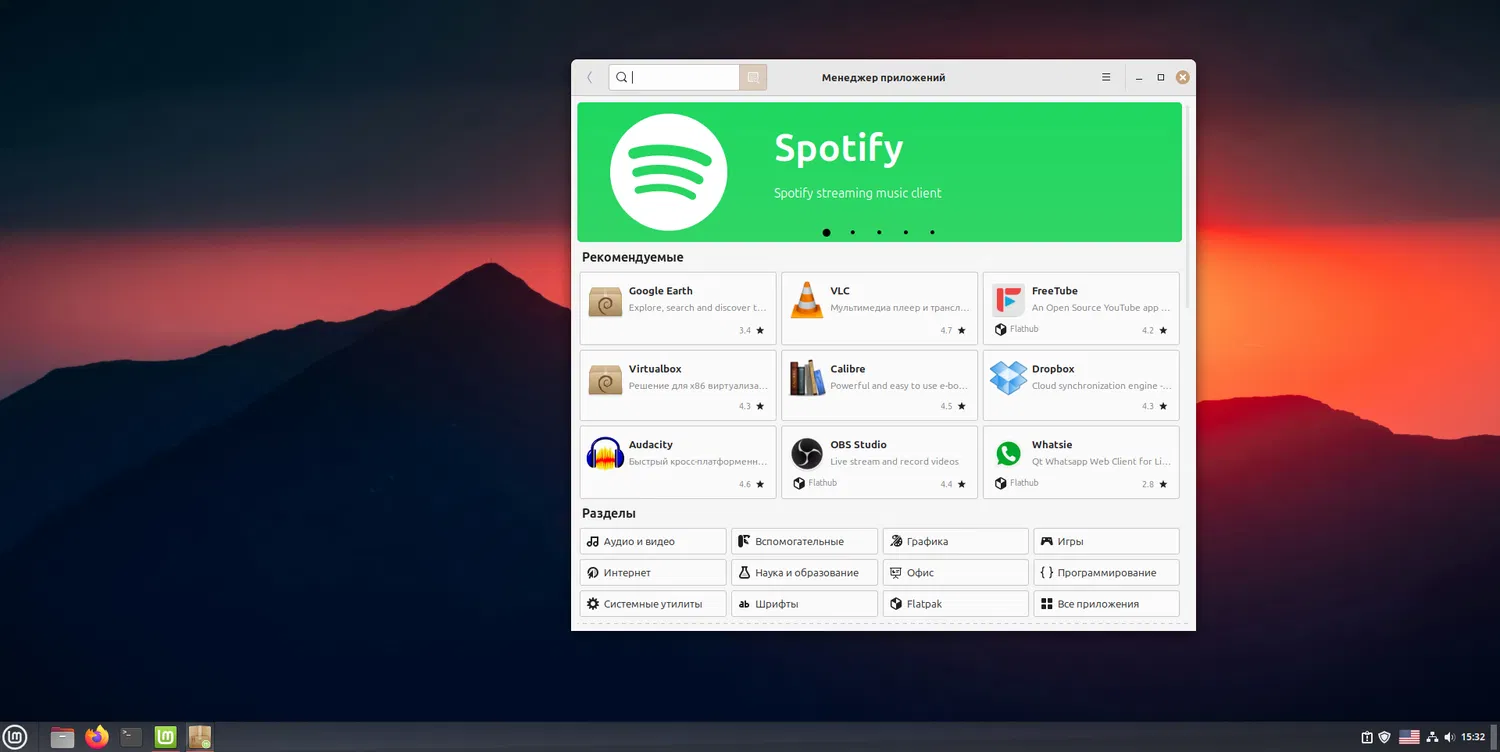Open the volume control tray icon

[x=1450, y=737]
